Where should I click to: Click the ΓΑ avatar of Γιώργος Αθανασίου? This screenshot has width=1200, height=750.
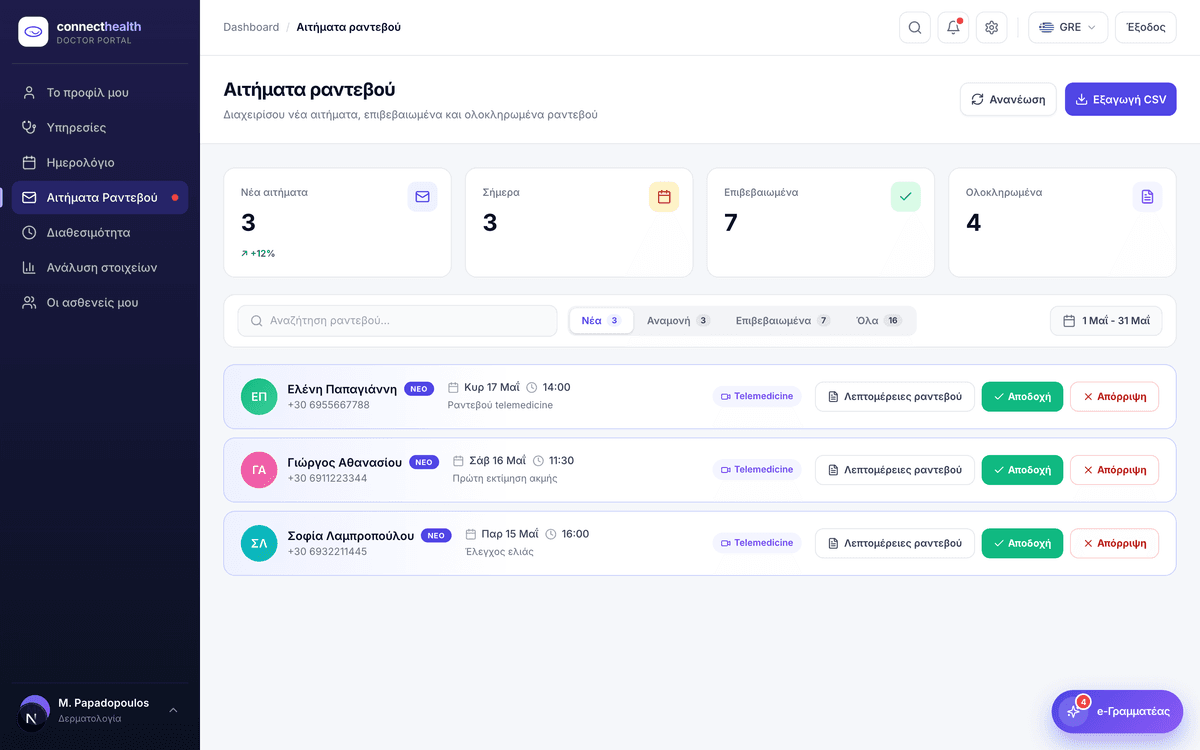pos(259,470)
